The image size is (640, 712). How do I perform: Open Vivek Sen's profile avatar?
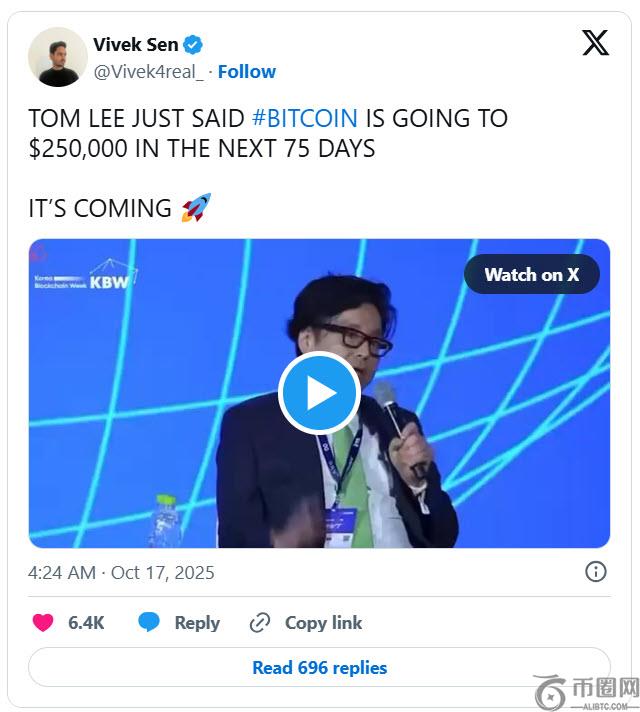[58, 57]
